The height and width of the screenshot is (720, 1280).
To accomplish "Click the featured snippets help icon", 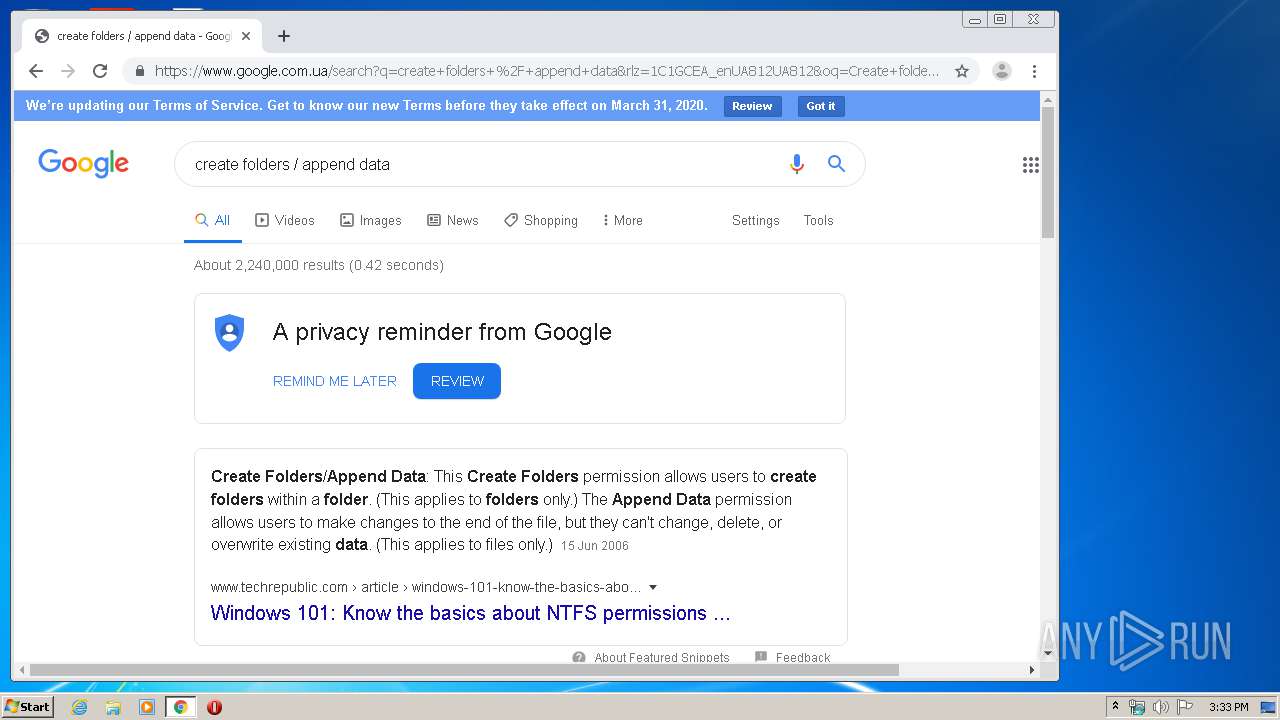I will point(579,657).
